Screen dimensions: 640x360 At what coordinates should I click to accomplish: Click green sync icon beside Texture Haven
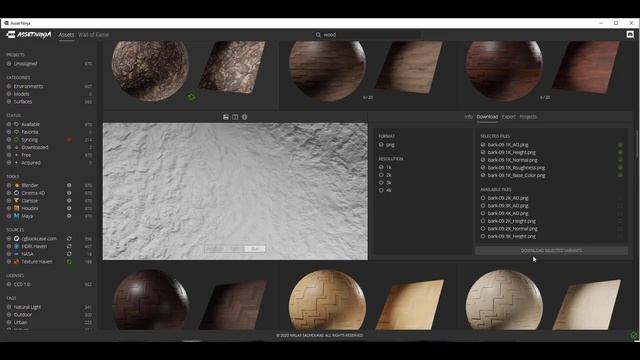tap(69, 262)
